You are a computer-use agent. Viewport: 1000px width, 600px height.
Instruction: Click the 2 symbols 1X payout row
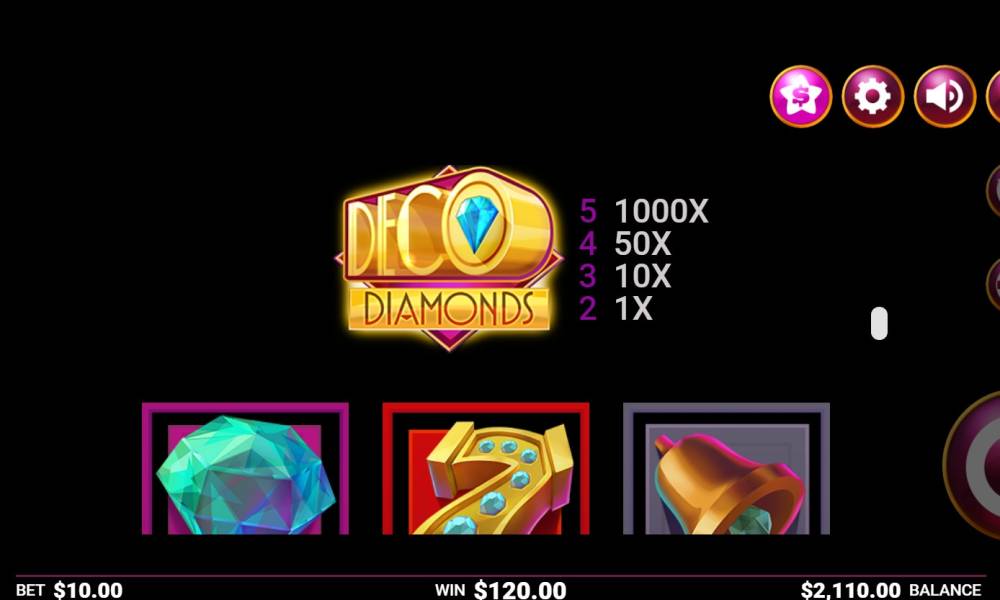[x=615, y=309]
